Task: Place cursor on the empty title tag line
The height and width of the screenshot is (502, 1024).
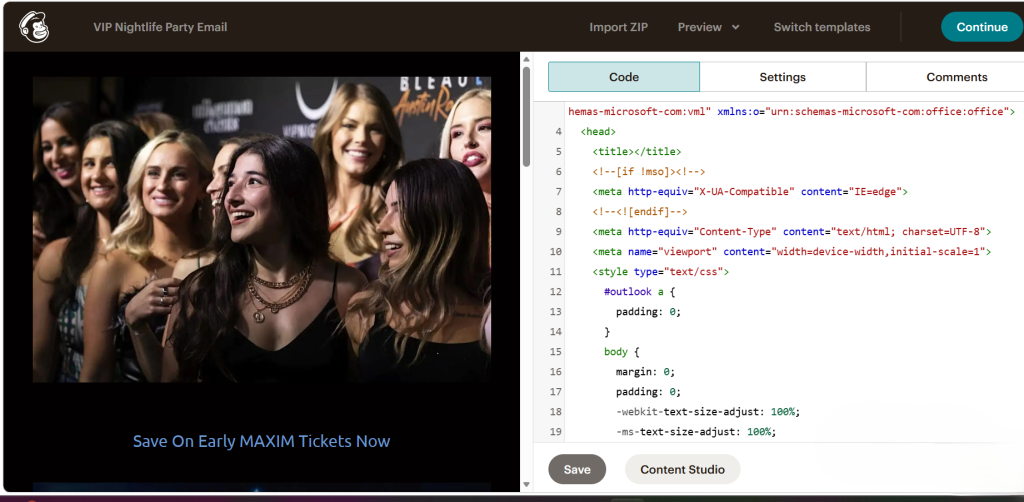Action: coord(636,151)
